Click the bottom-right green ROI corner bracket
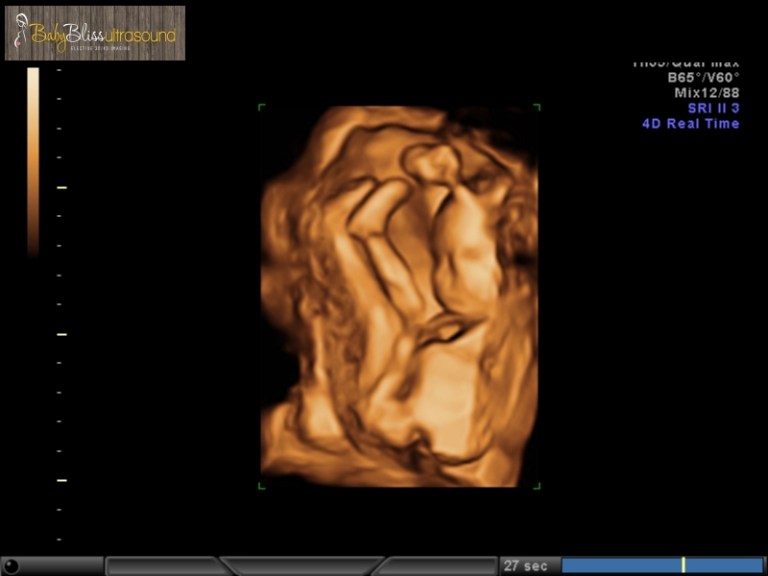This screenshot has height=576, width=768. click(537, 486)
